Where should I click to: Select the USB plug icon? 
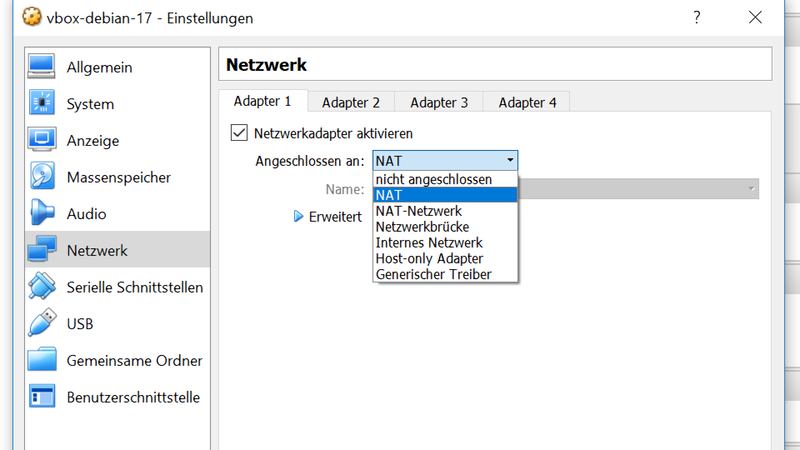tap(41, 322)
